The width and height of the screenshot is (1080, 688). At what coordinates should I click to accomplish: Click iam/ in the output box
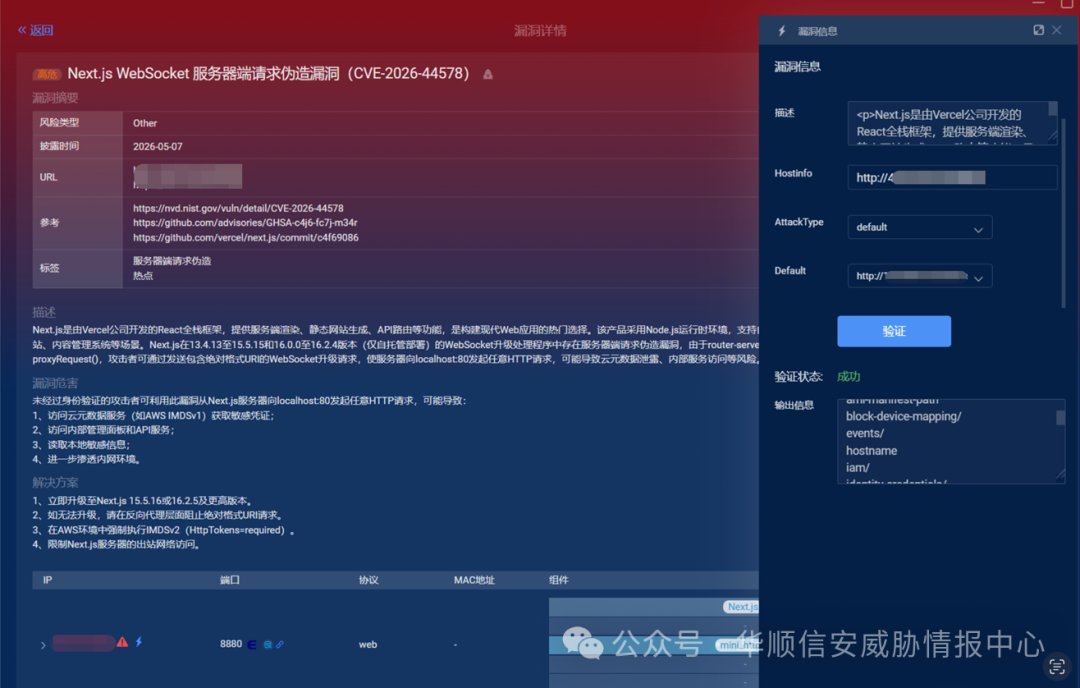tap(858, 468)
